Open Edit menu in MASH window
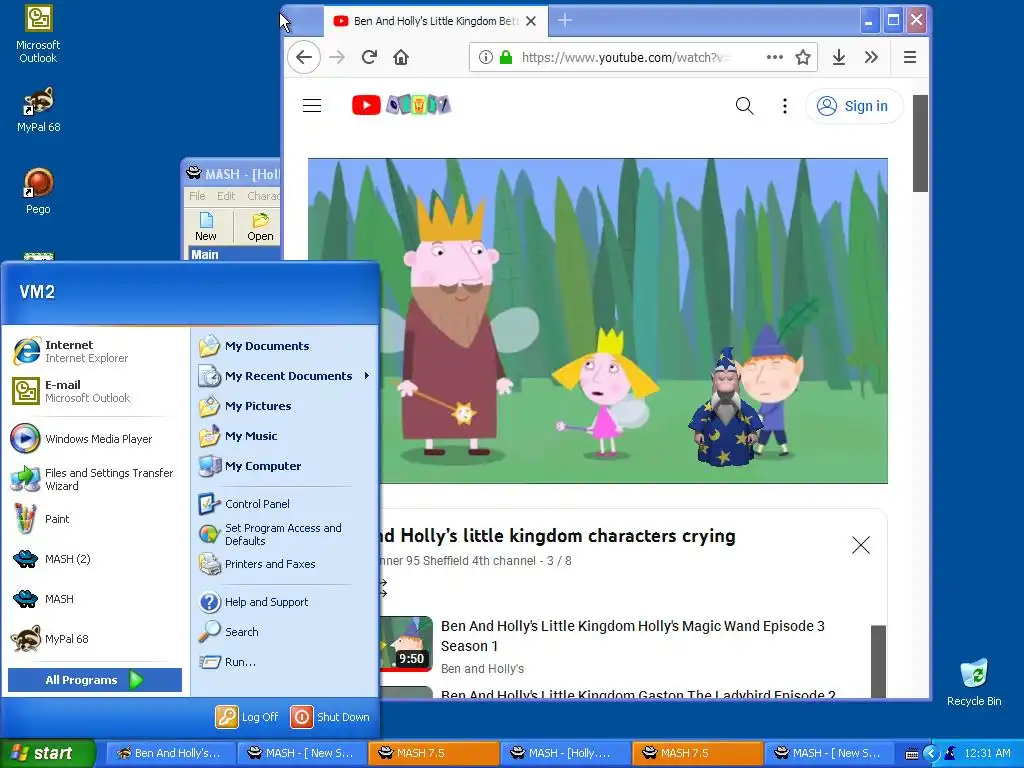The height and width of the screenshot is (768, 1024). pos(226,195)
